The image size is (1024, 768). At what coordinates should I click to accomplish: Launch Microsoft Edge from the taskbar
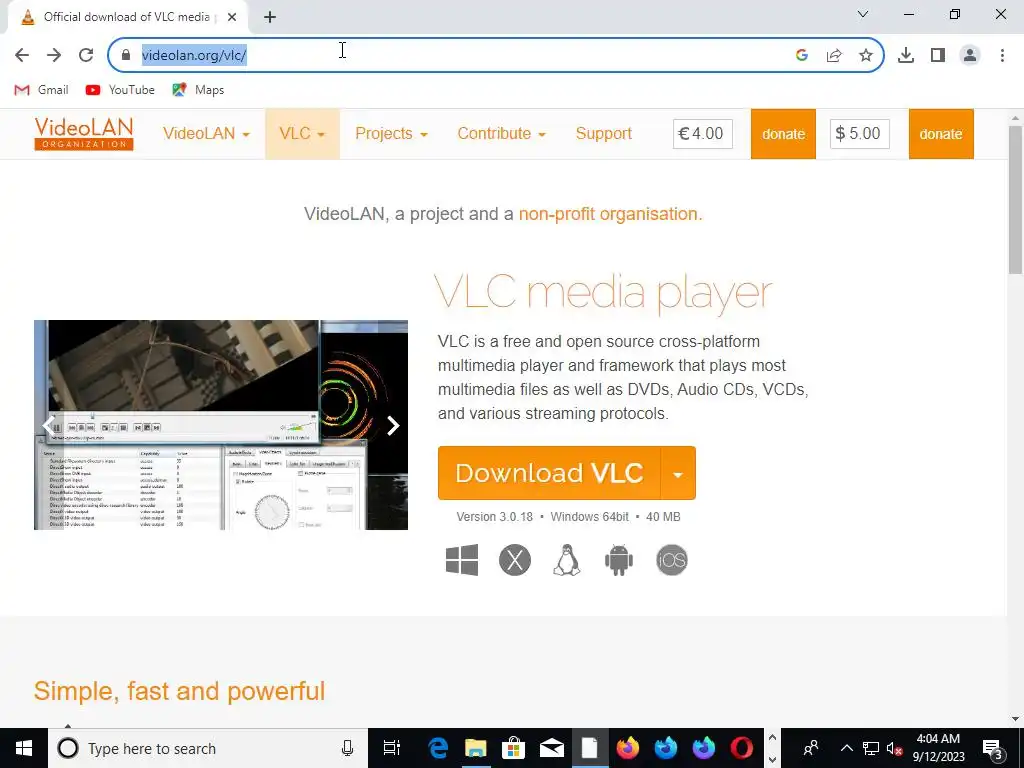(438, 748)
